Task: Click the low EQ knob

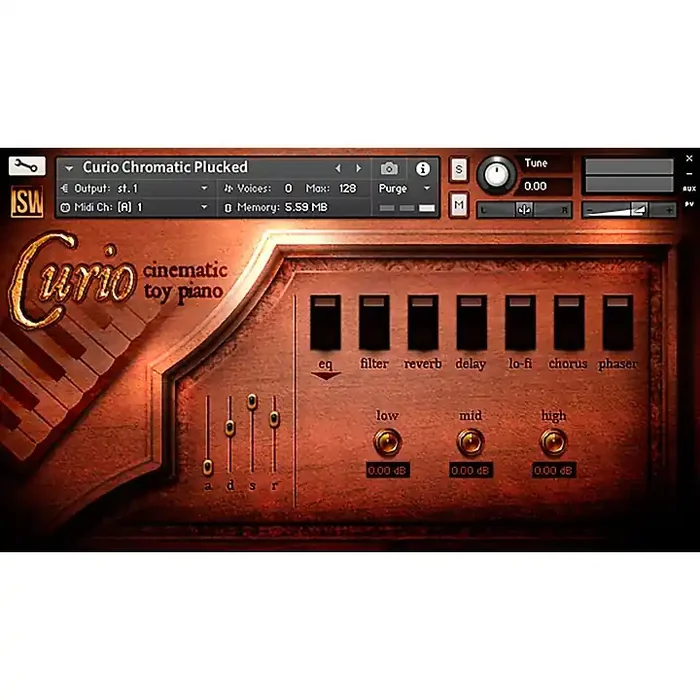Action: 387,442
